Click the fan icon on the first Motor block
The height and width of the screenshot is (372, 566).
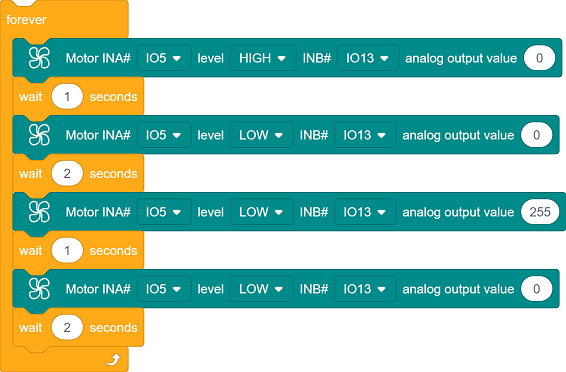pos(39,58)
